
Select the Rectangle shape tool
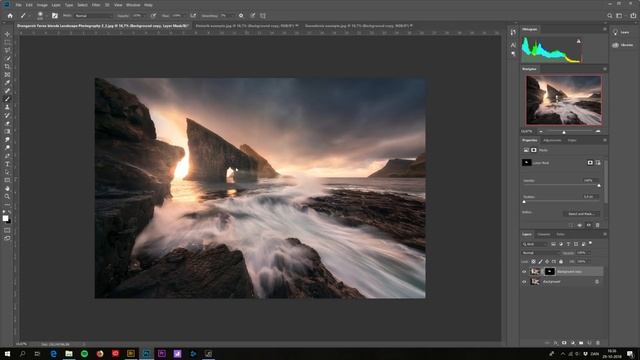pos(7,180)
